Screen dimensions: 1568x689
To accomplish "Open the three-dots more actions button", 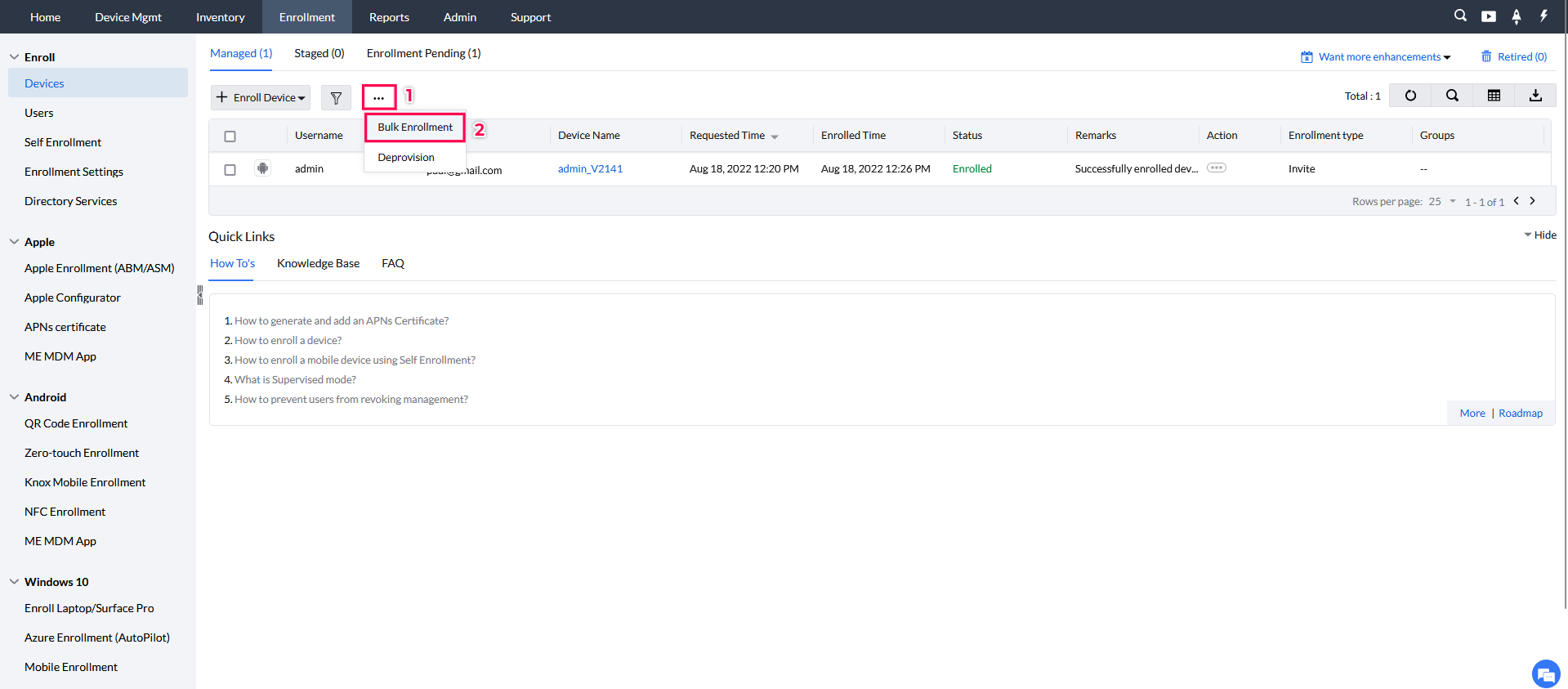I will click(378, 97).
